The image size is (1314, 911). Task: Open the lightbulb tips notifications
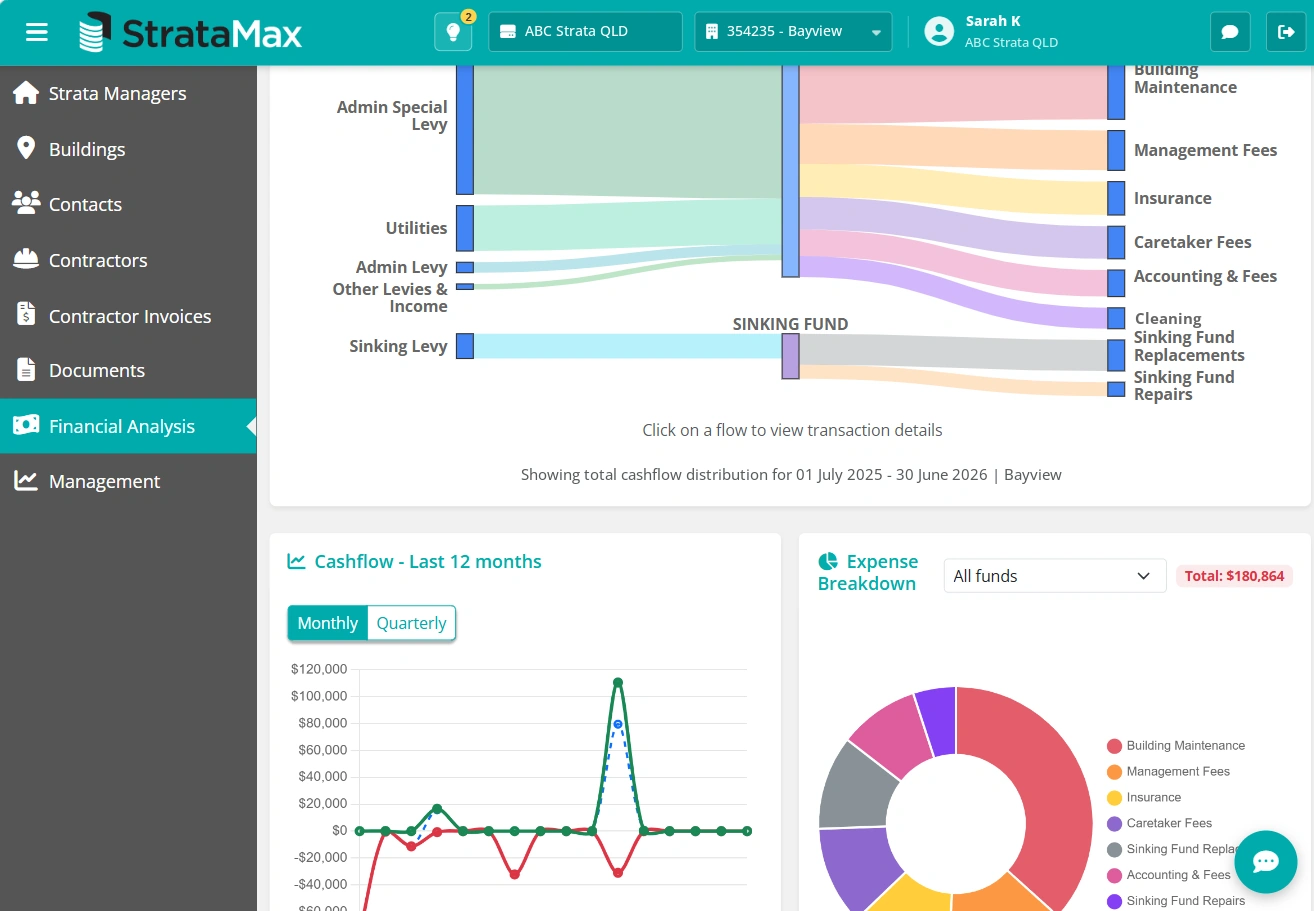(x=453, y=32)
